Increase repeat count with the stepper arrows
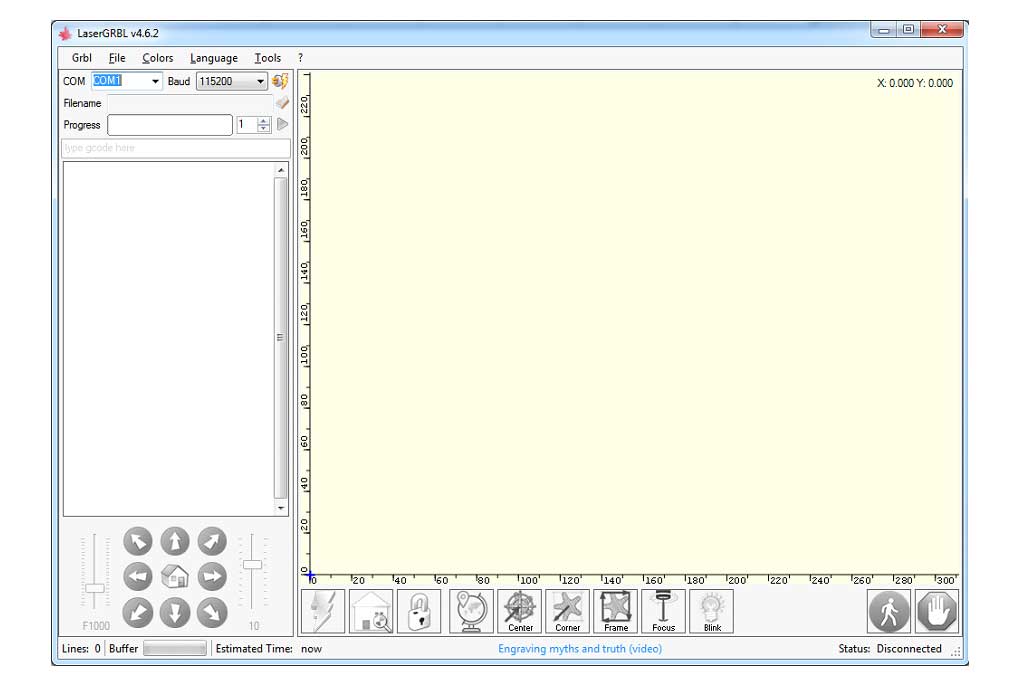 (x=263, y=120)
